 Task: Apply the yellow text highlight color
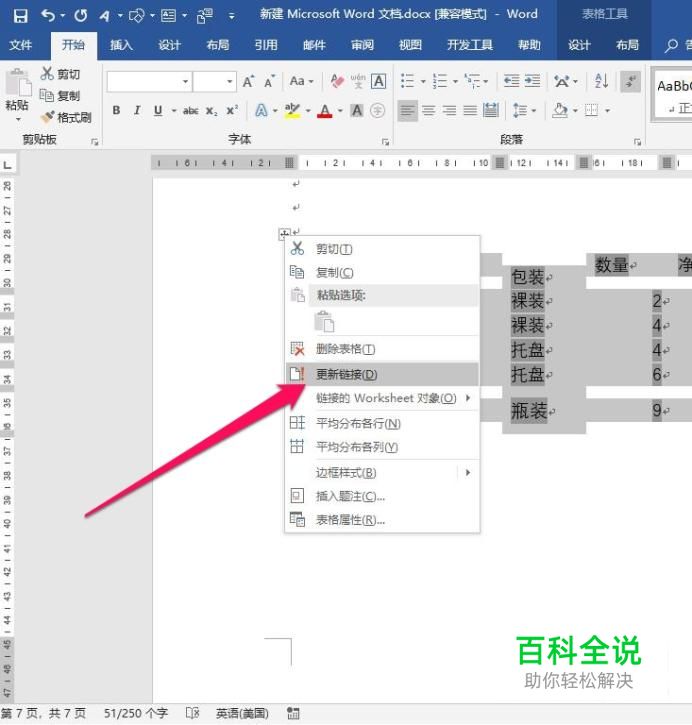[x=292, y=111]
